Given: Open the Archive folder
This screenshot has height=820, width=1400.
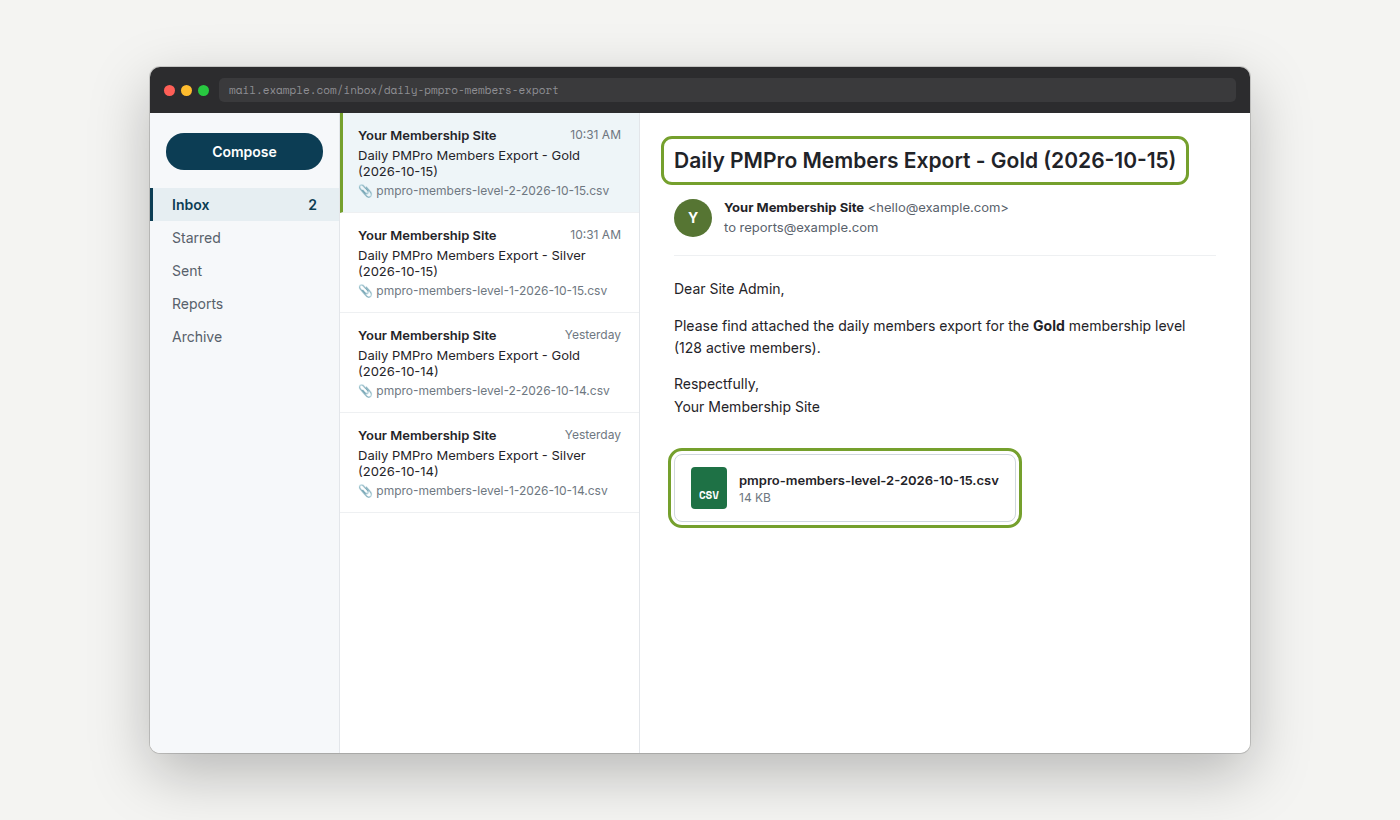Looking at the screenshot, I should 245,337.
